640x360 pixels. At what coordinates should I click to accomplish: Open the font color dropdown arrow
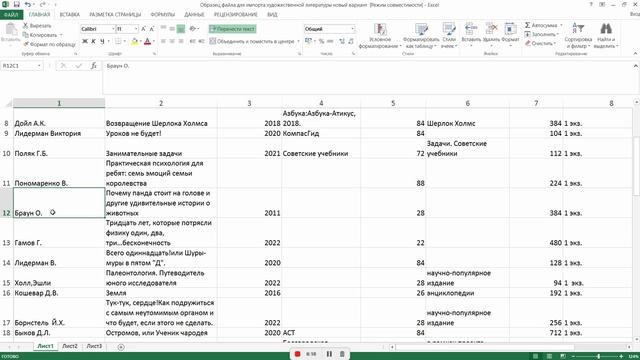[x=153, y=41]
